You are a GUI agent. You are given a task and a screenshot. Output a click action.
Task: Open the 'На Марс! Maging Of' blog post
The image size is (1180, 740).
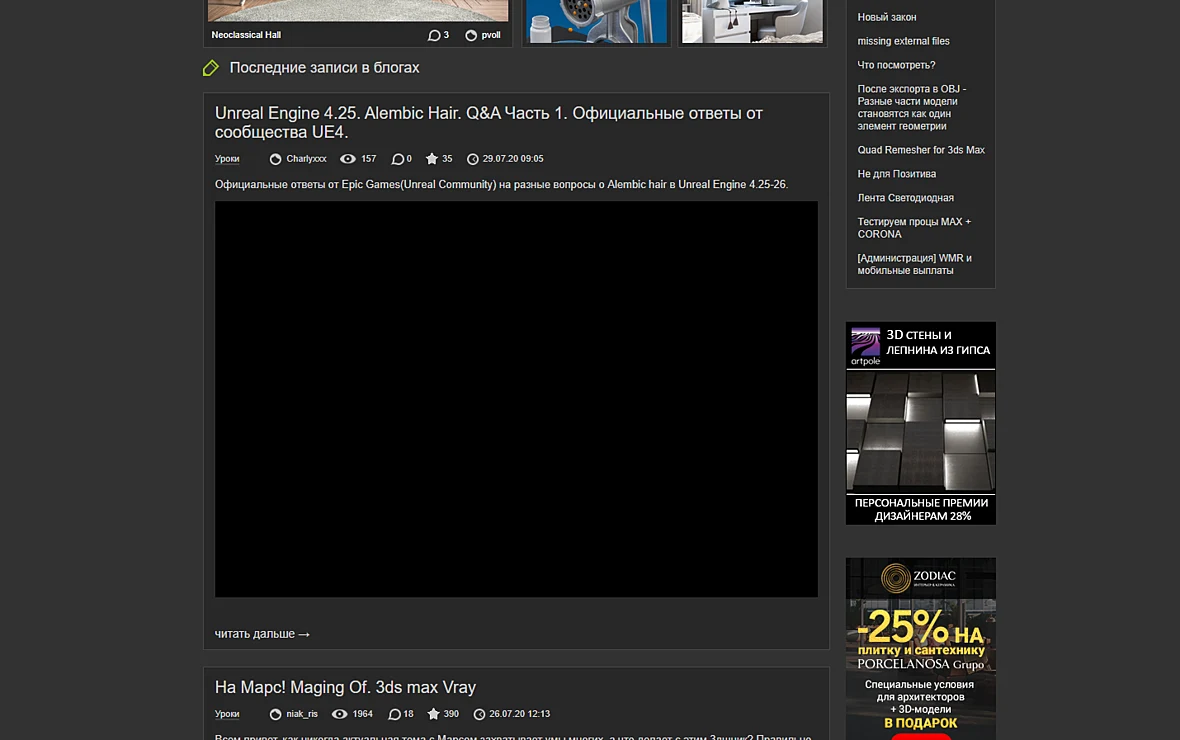coord(345,687)
